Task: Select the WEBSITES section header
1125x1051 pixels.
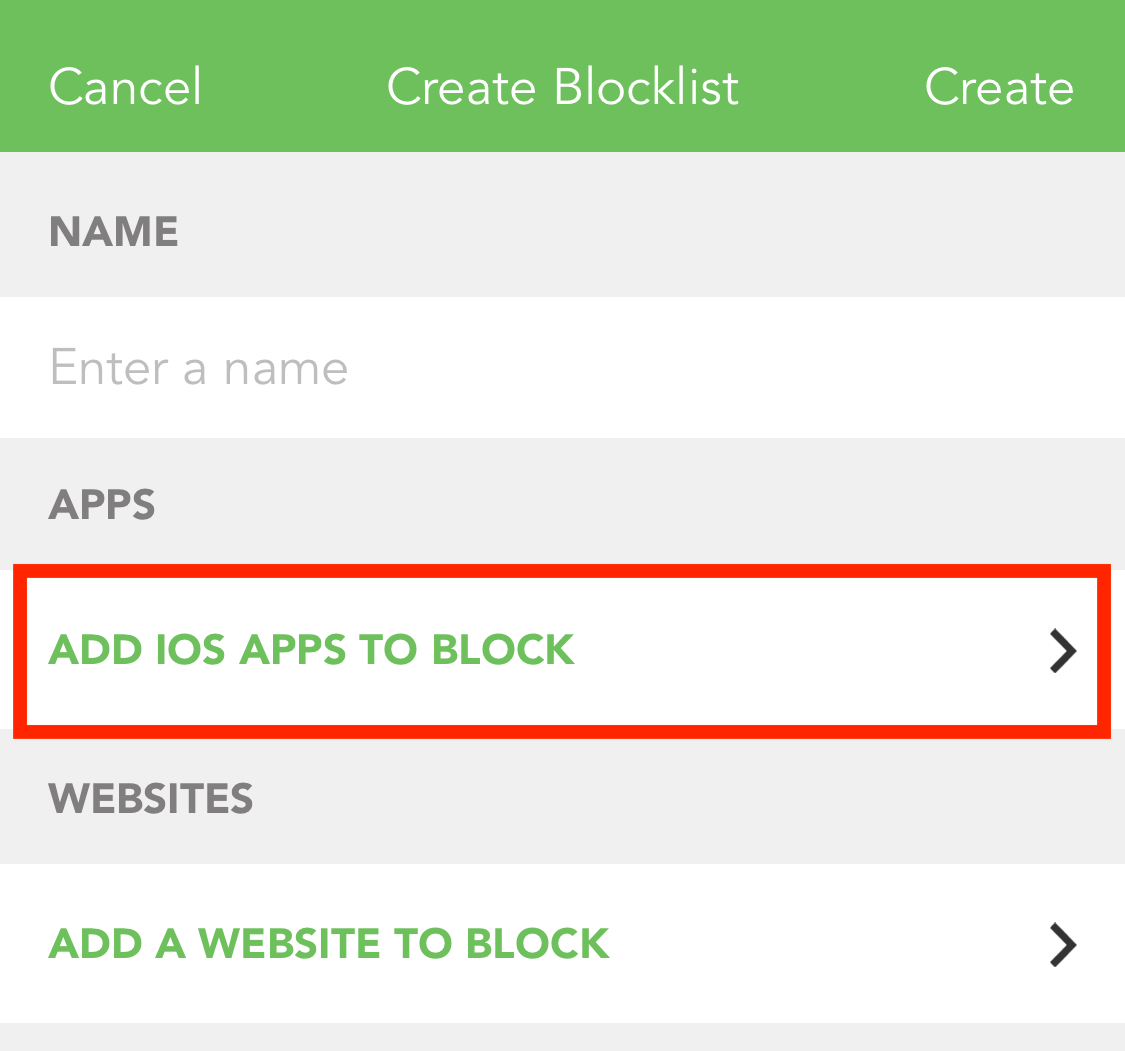Action: 150,799
